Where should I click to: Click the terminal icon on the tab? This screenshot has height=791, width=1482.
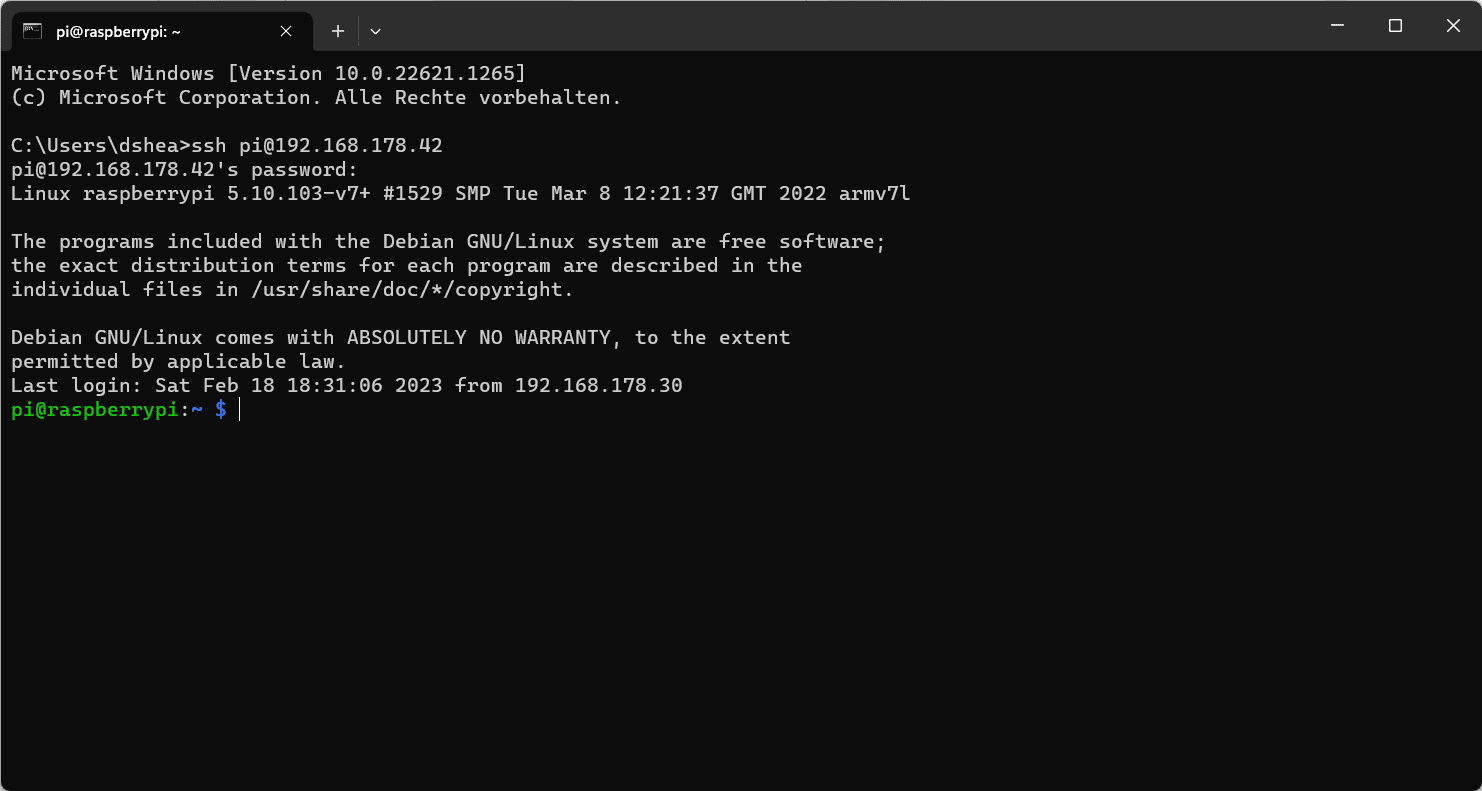click(x=33, y=31)
